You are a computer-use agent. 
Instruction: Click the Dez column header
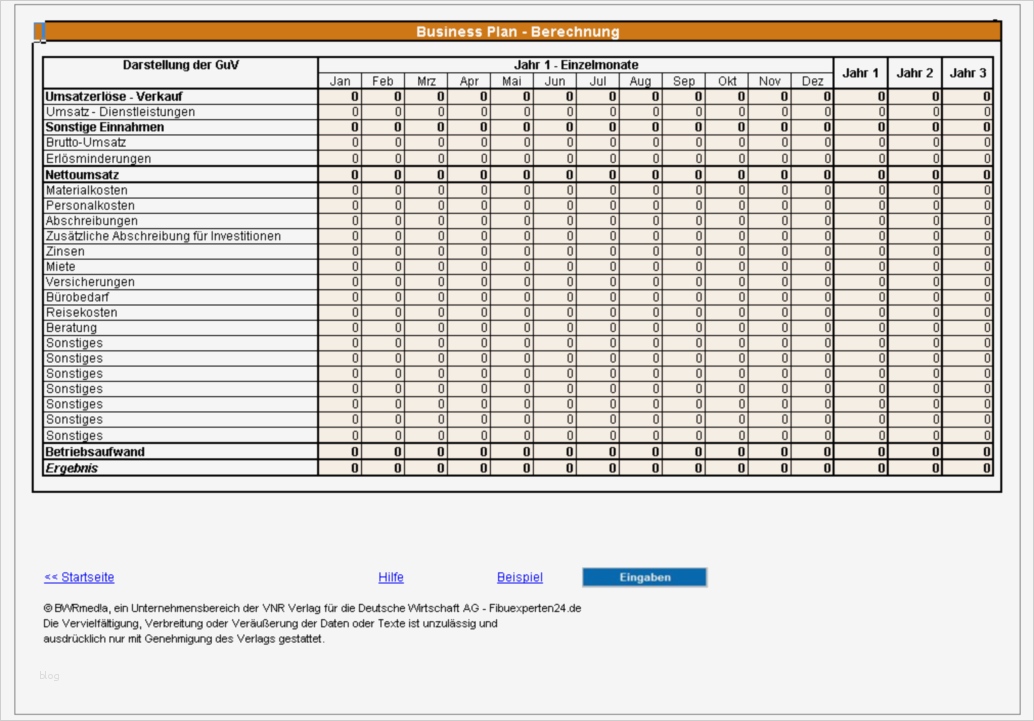(x=812, y=80)
